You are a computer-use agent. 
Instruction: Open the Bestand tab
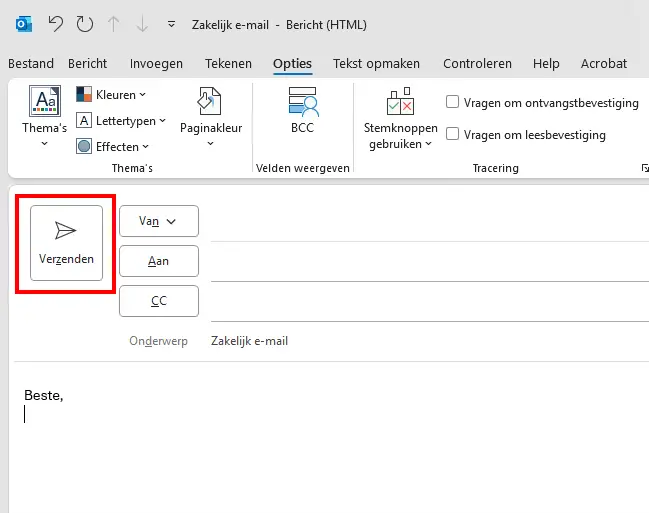pyautogui.click(x=31, y=63)
